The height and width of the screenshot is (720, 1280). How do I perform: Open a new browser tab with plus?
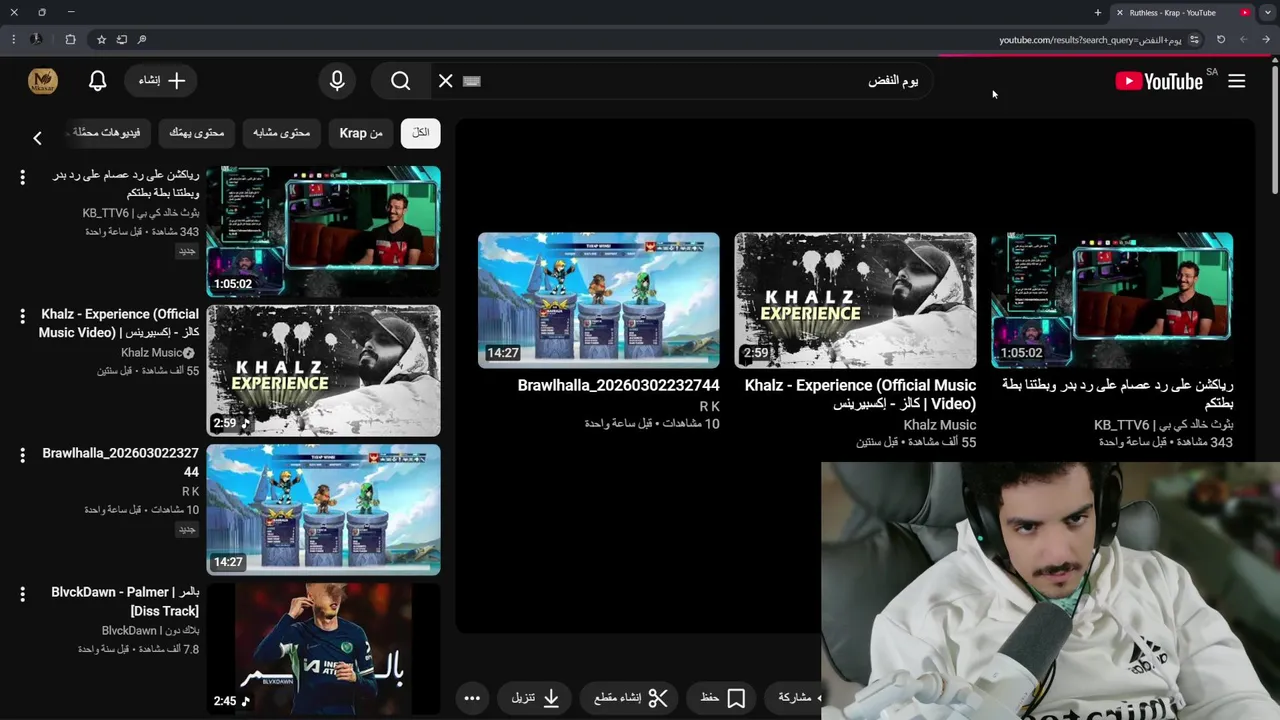tap(1098, 13)
